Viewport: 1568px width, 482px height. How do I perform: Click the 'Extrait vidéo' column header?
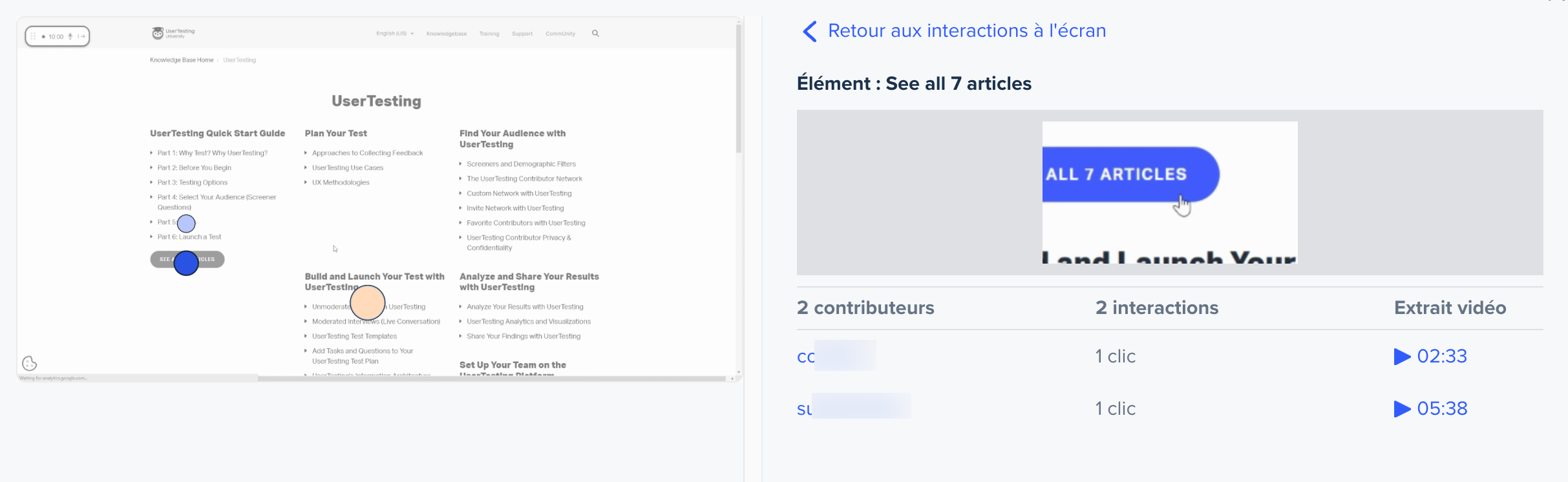(x=1450, y=308)
